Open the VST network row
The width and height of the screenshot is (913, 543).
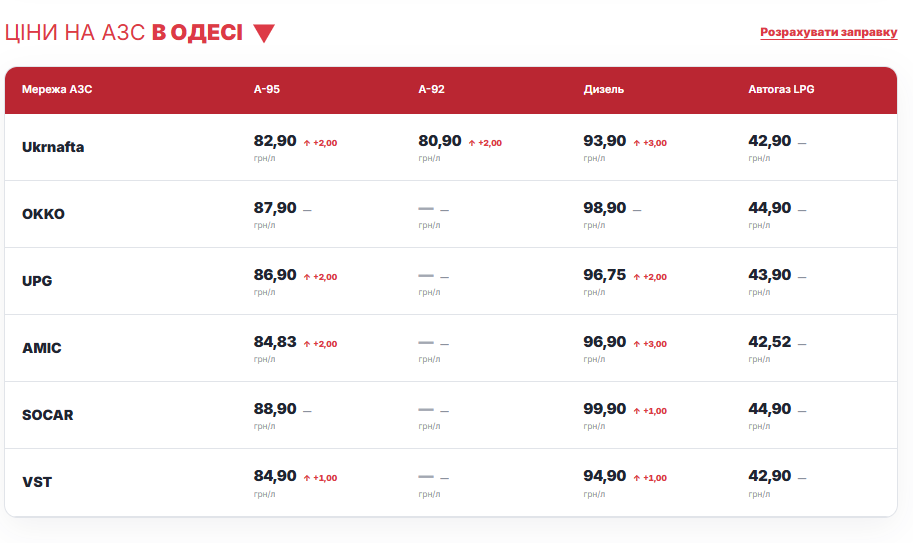coord(451,482)
